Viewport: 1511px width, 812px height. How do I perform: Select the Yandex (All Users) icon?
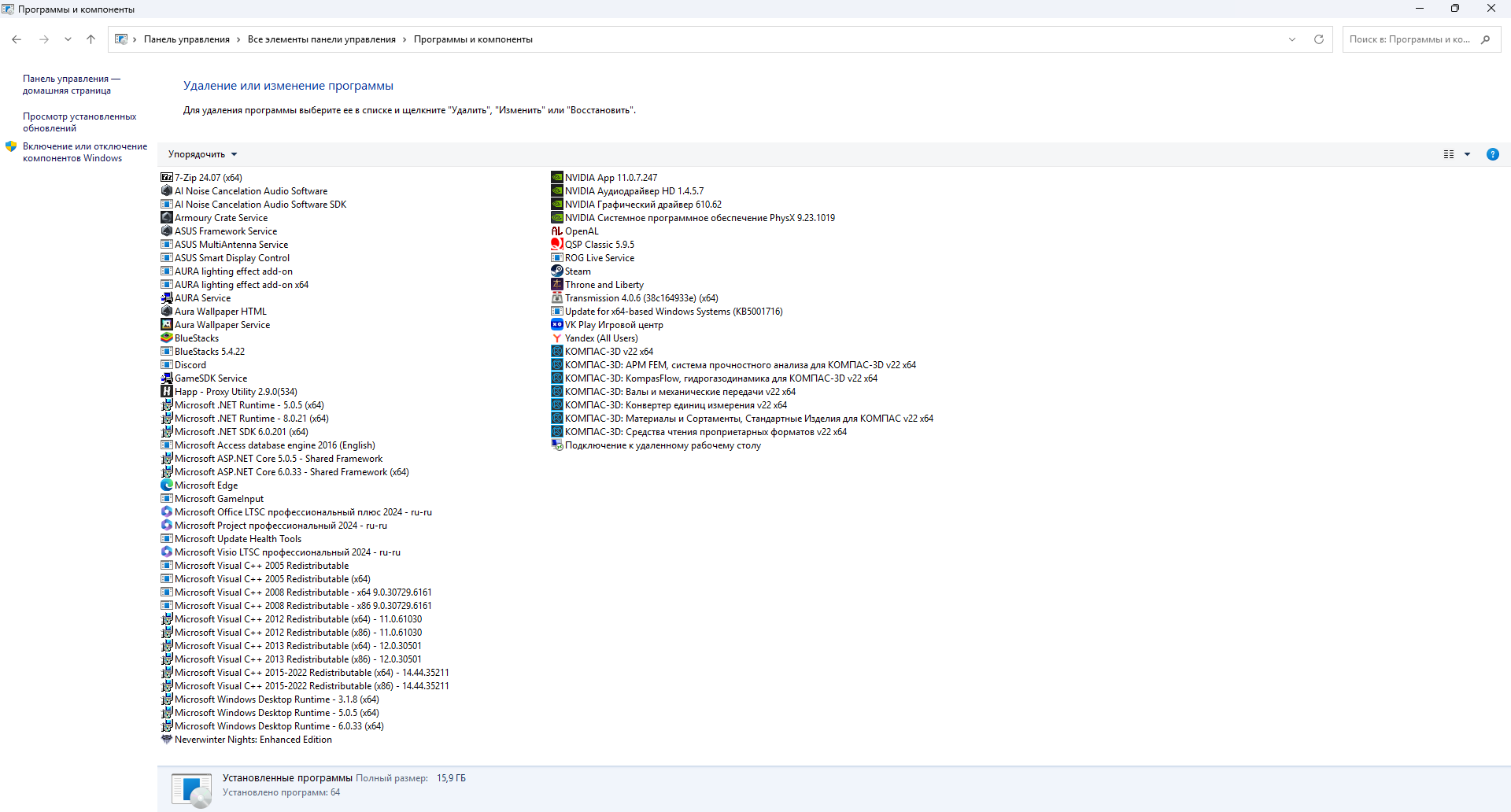tap(557, 338)
